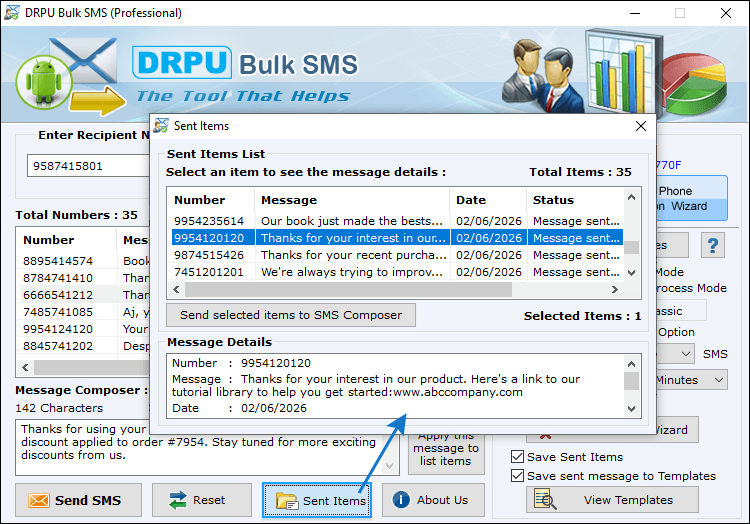
Task: Click the About Us button
Action: (x=433, y=500)
